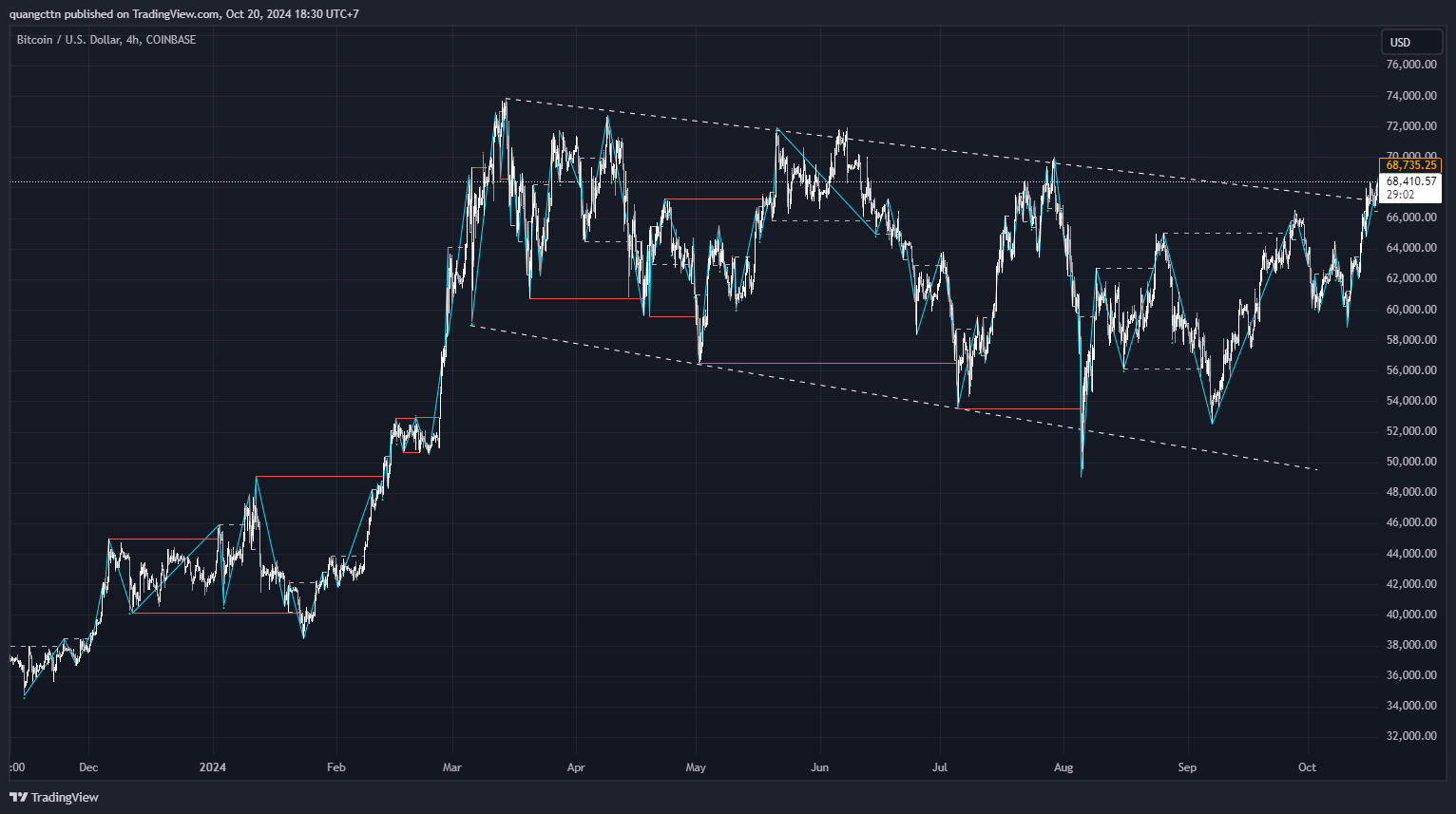Click the 42,000.00 price axis label
Screen dimensions: 1456x814
point(1411,584)
